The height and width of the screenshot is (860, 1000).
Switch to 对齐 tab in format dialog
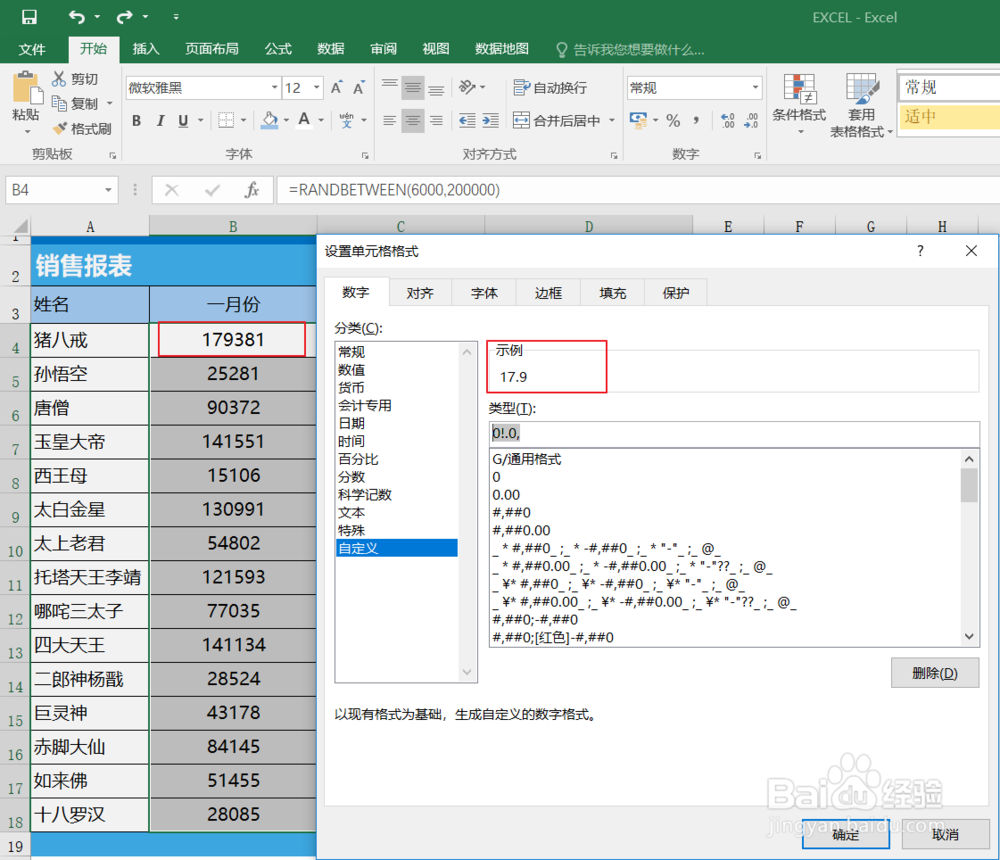coord(420,293)
